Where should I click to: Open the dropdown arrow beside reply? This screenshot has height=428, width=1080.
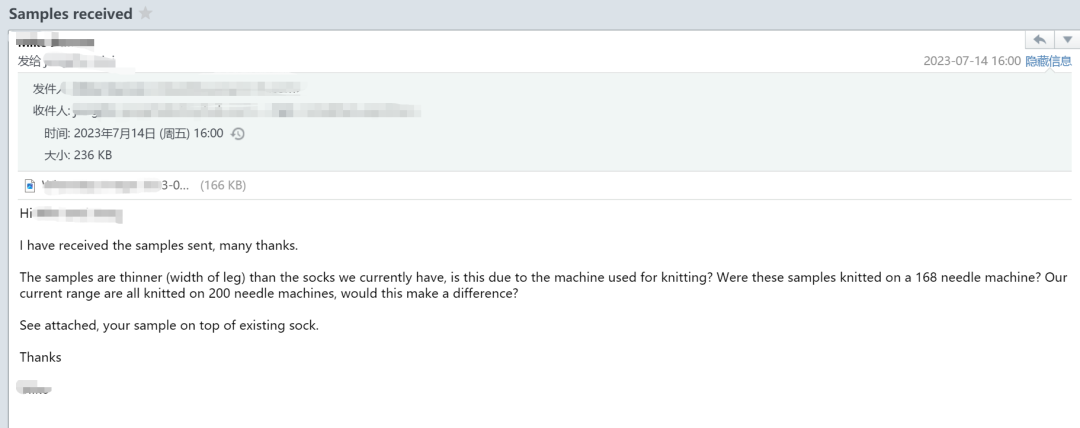pyautogui.click(x=1067, y=39)
